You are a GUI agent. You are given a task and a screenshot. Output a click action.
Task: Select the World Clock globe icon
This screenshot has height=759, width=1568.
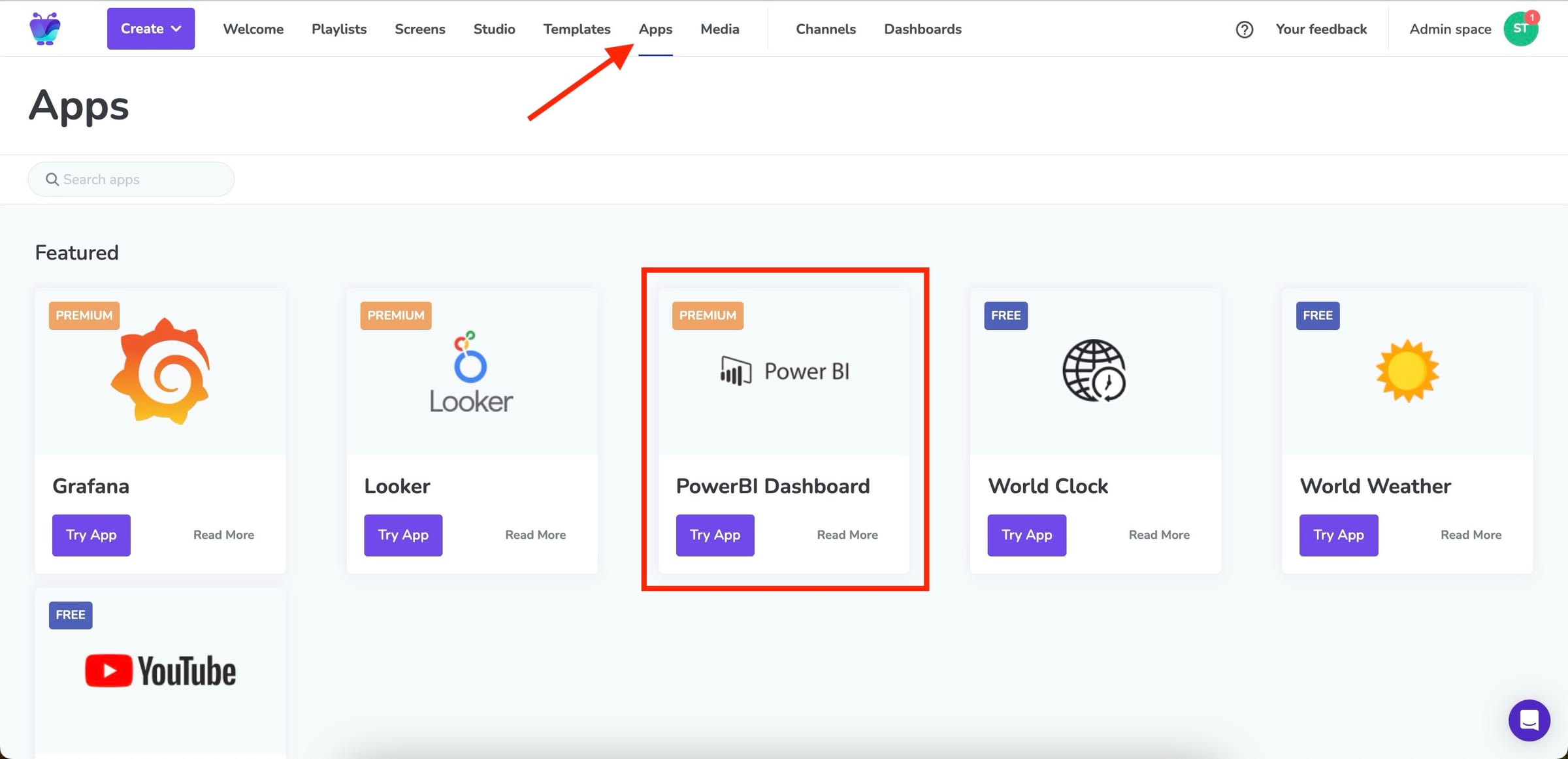point(1094,370)
